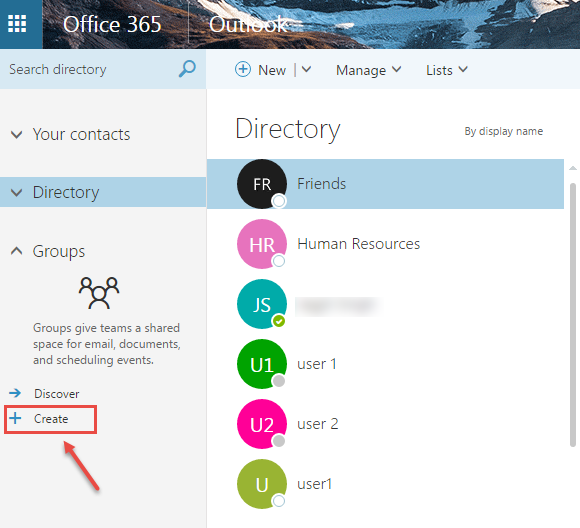This screenshot has height=528, width=580.
Task: Click the New plus circle icon
Action: [x=243, y=69]
